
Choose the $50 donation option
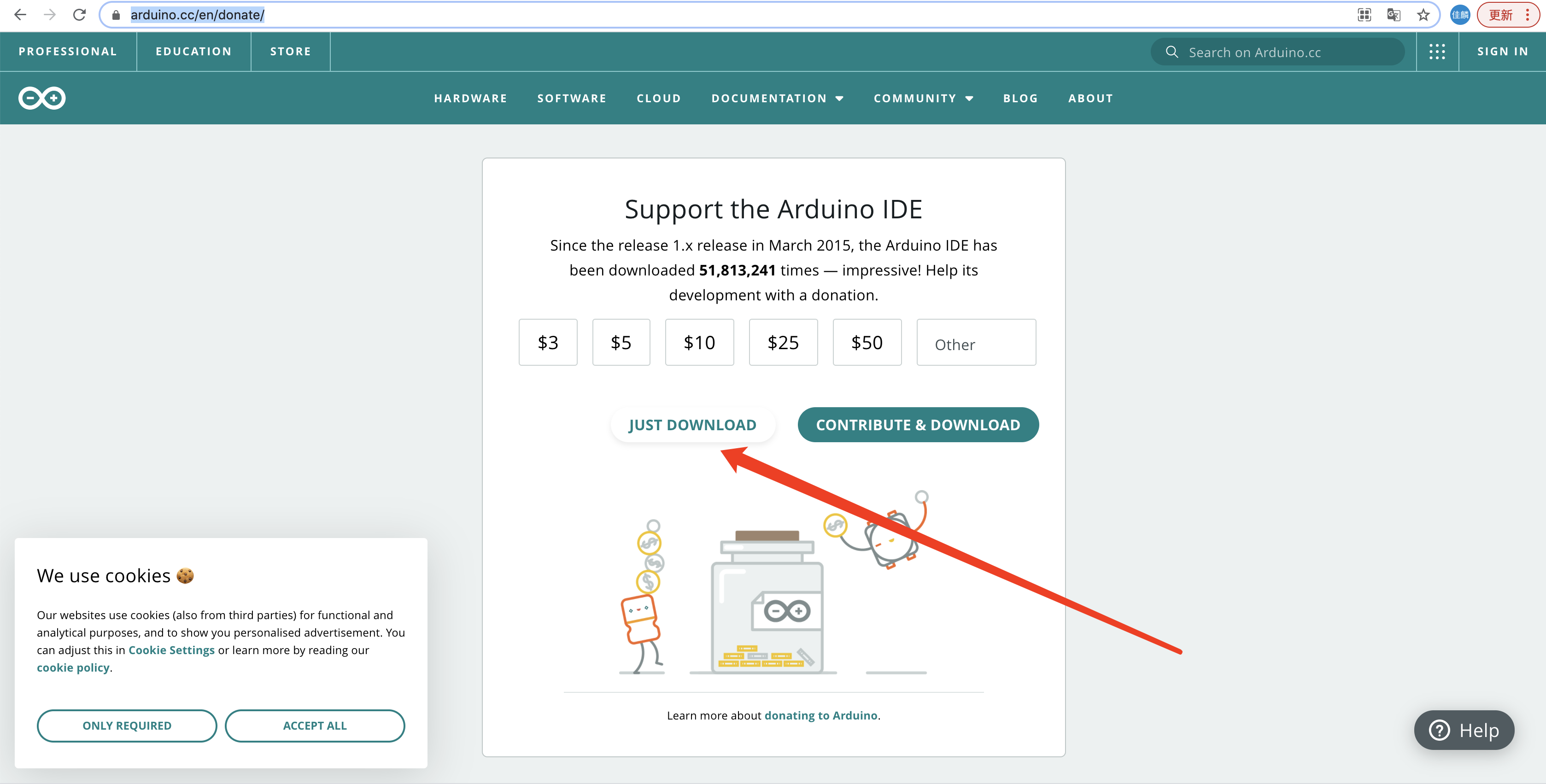coord(867,342)
